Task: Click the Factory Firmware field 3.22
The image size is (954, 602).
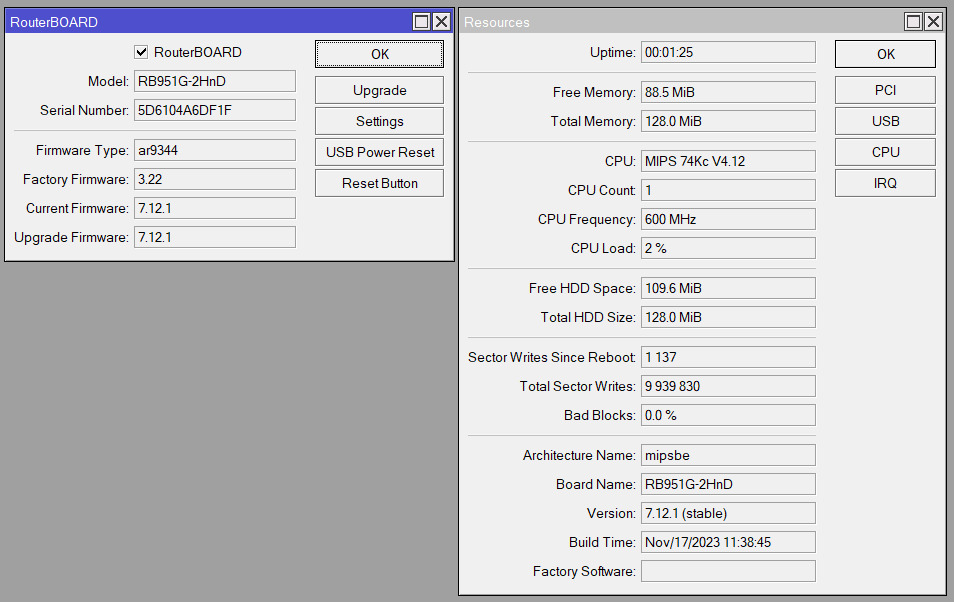Action: coord(215,179)
